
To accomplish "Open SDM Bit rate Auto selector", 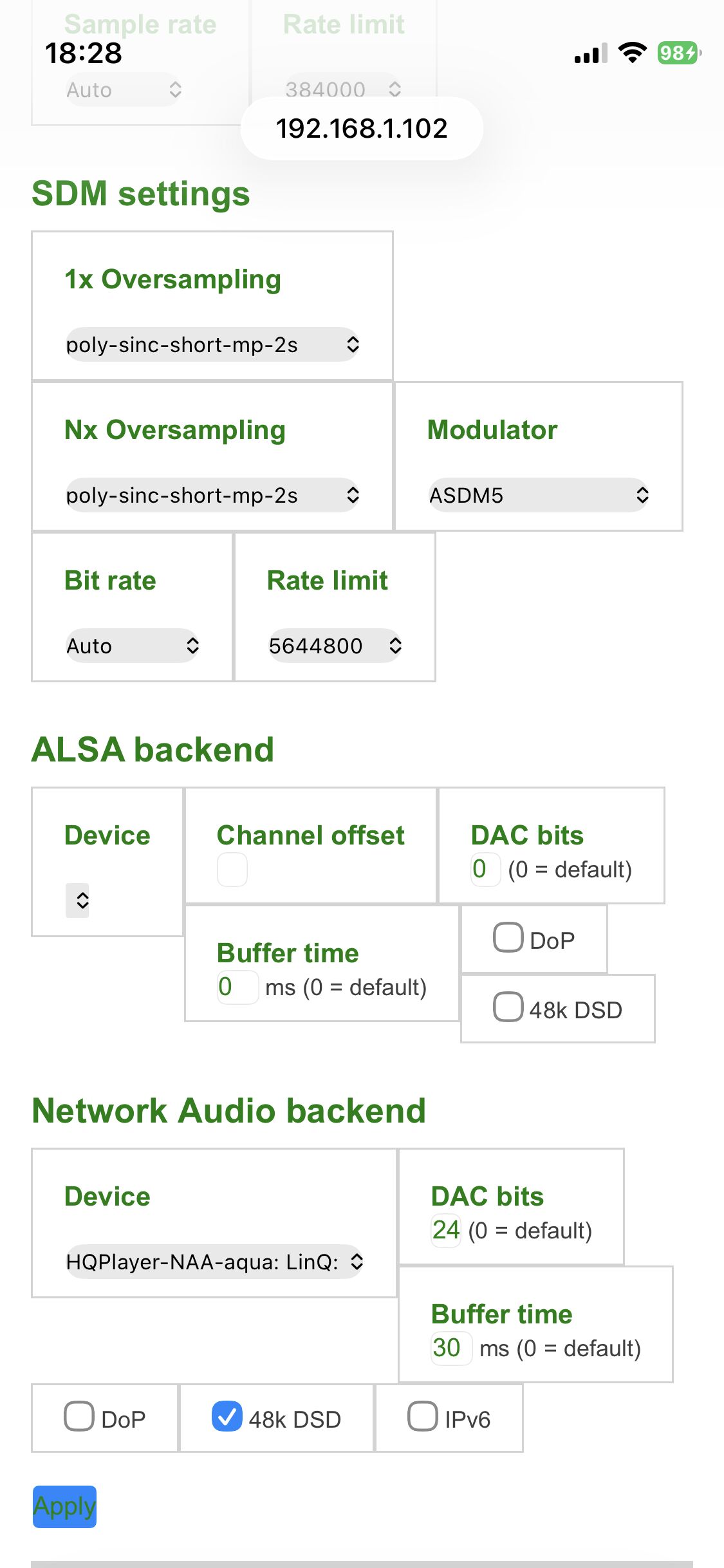I will 132,646.
